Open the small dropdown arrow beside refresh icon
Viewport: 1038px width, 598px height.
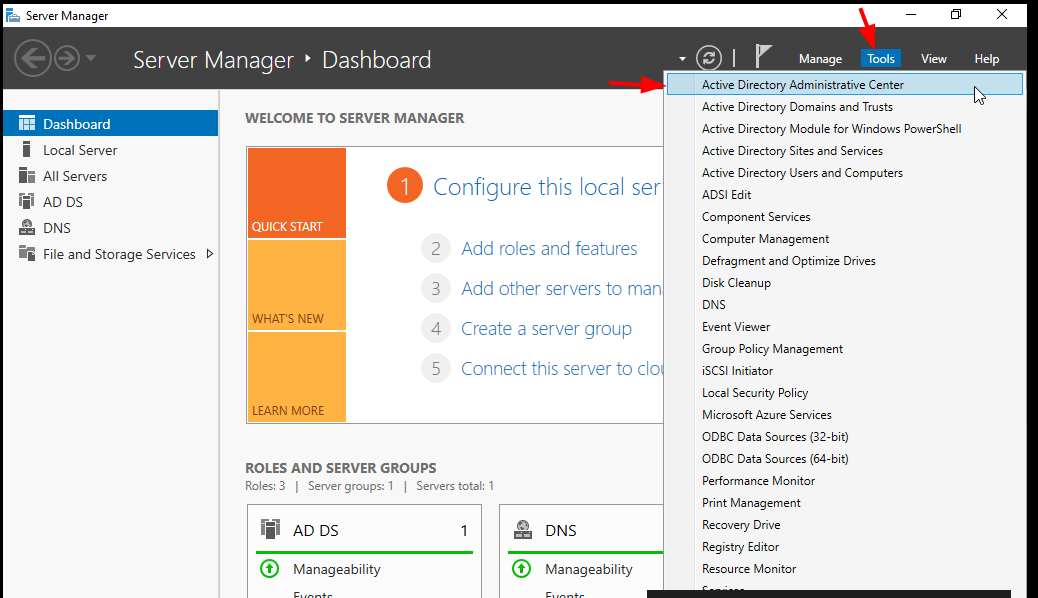682,59
